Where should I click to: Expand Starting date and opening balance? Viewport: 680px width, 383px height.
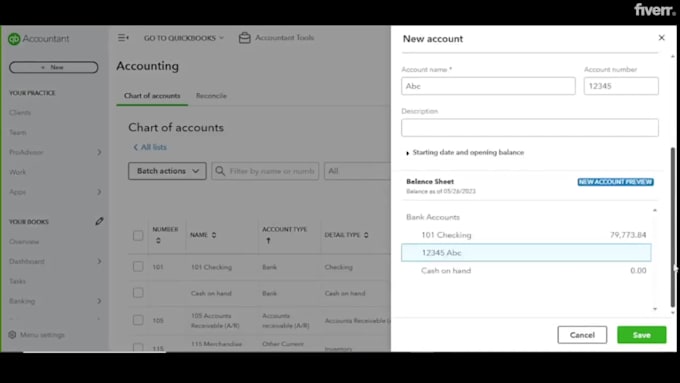tap(464, 152)
